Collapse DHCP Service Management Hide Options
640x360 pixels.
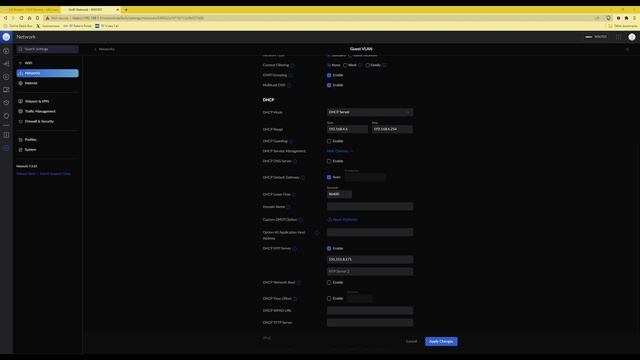click(x=340, y=151)
